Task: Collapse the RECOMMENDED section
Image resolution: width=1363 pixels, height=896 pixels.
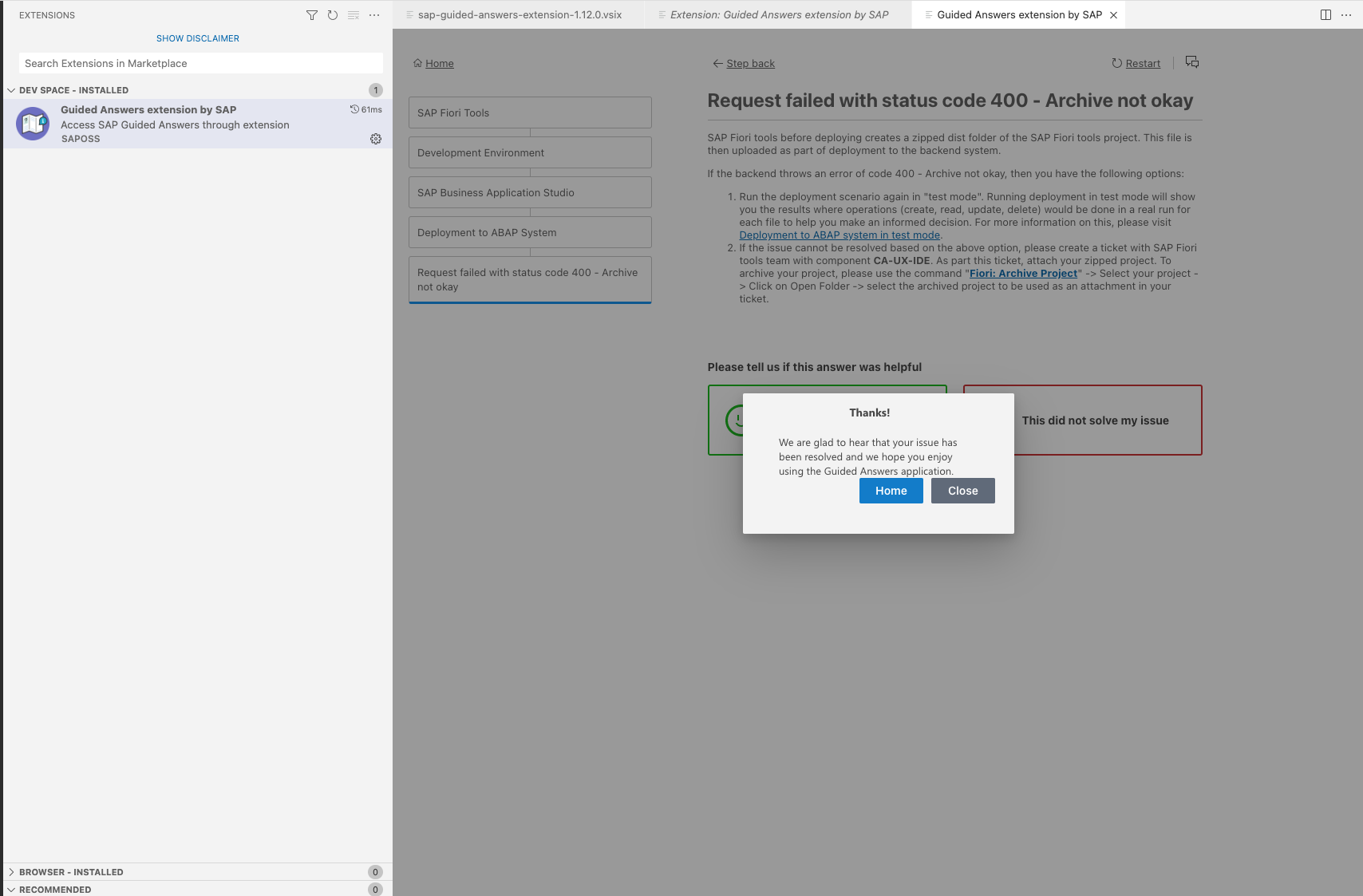Action: pos(11,890)
